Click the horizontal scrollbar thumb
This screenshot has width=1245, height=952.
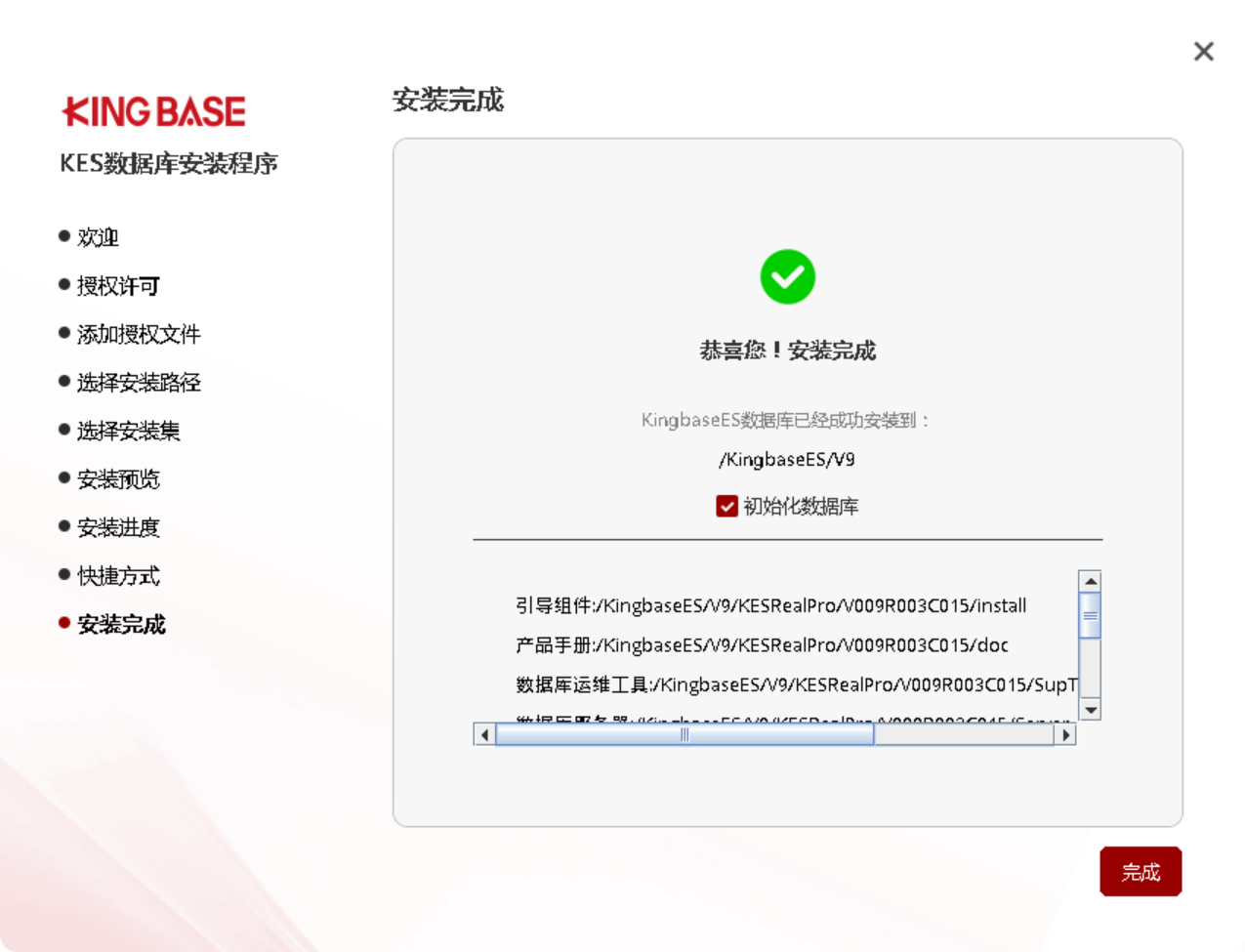685,734
